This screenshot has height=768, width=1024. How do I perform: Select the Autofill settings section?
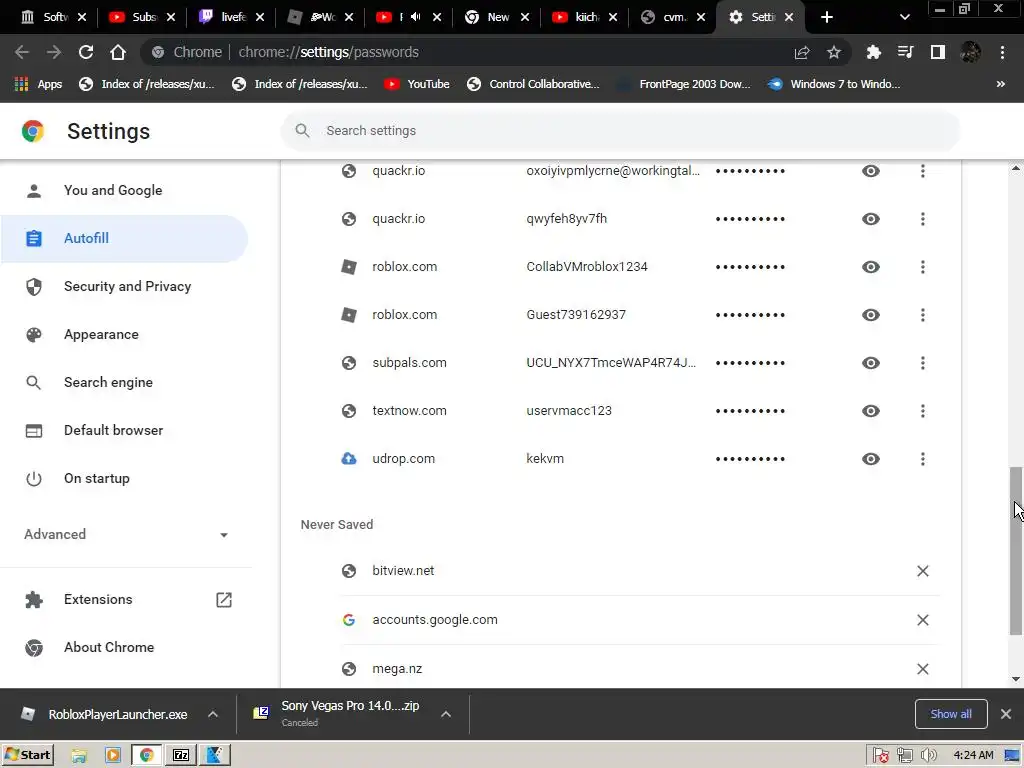click(124, 238)
